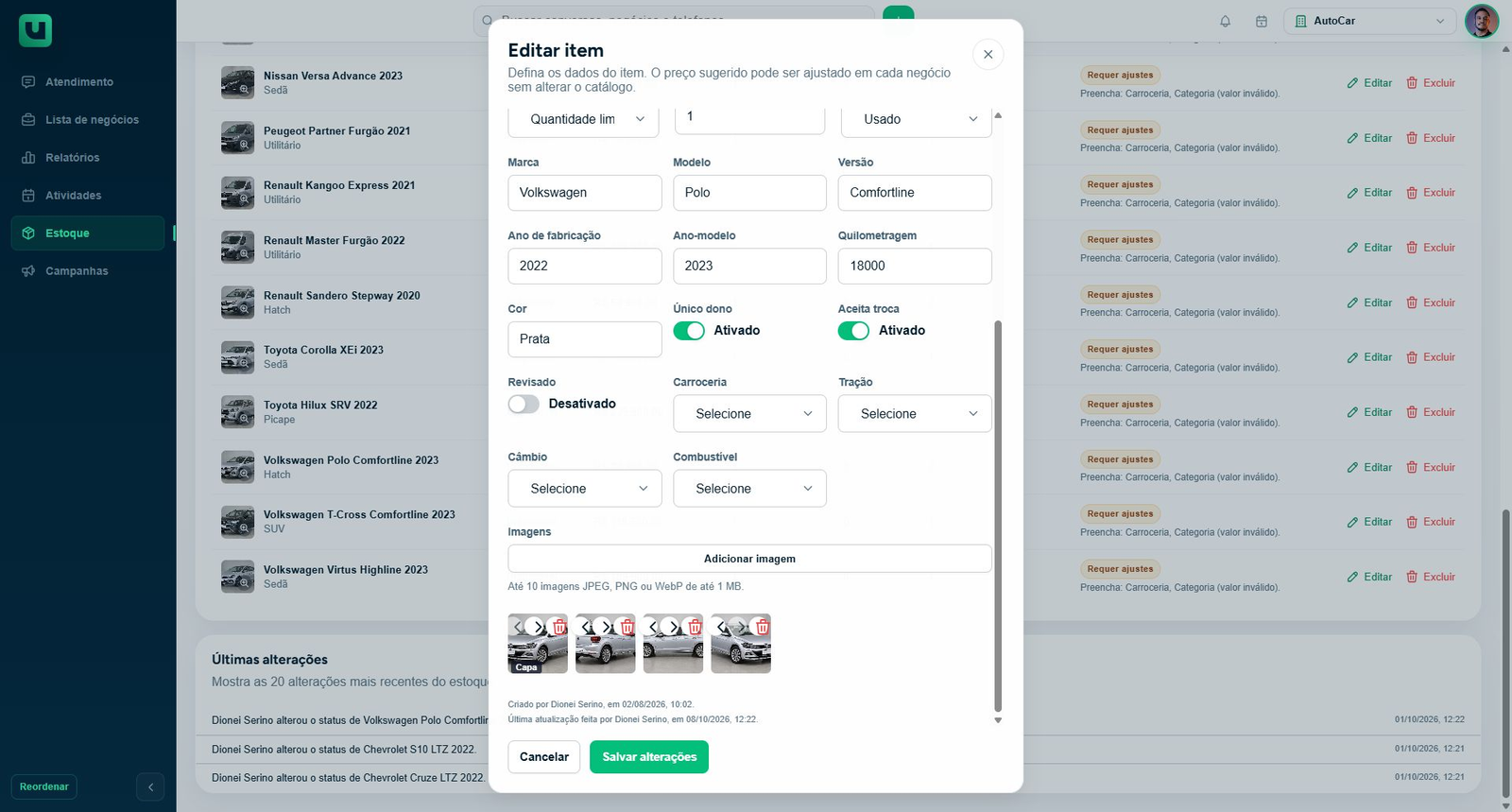Click Adicionar imagem button
Viewport: 1512px width, 812px height.
click(x=749, y=559)
